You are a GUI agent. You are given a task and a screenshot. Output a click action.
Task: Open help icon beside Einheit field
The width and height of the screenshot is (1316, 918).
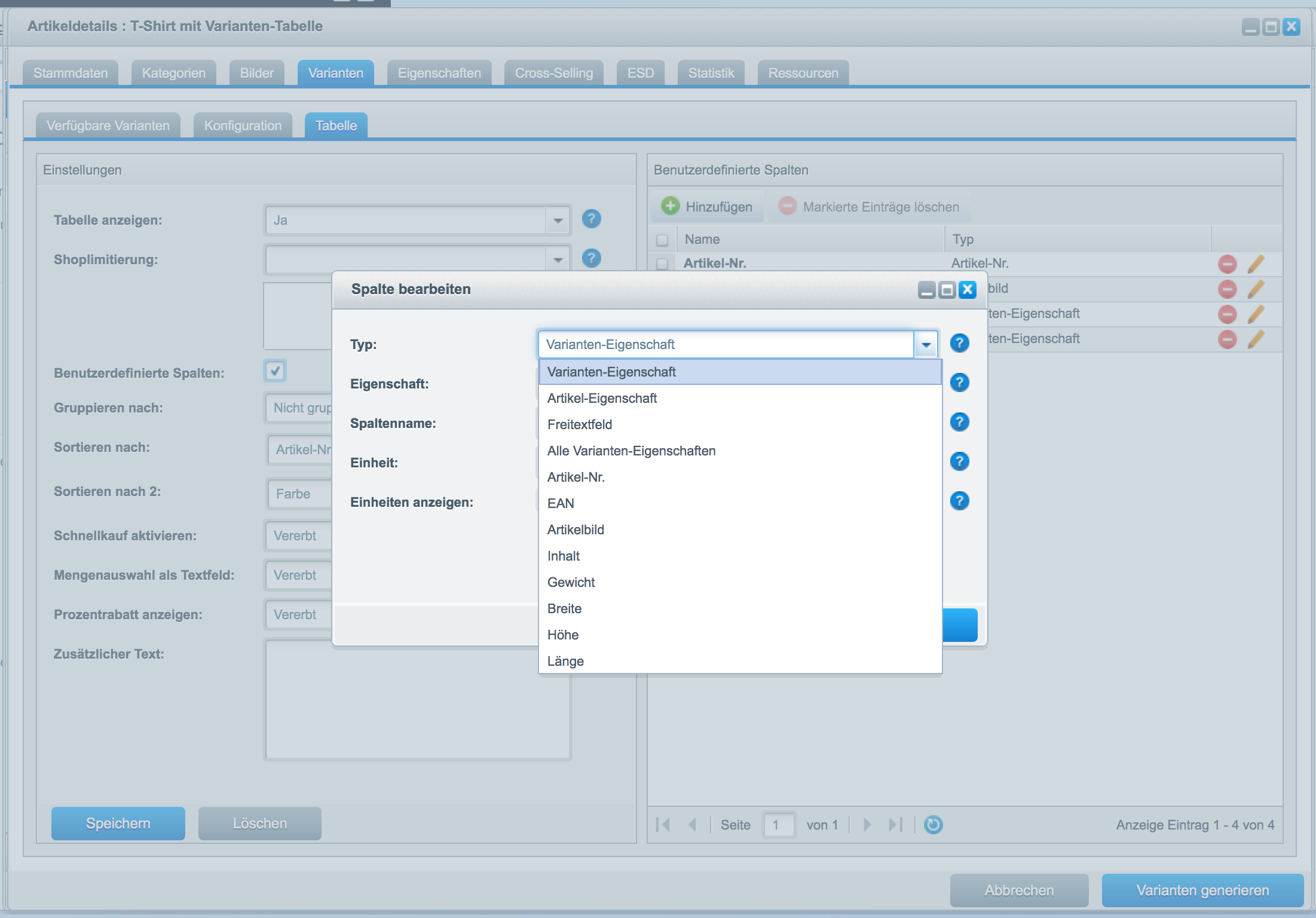[959, 461]
